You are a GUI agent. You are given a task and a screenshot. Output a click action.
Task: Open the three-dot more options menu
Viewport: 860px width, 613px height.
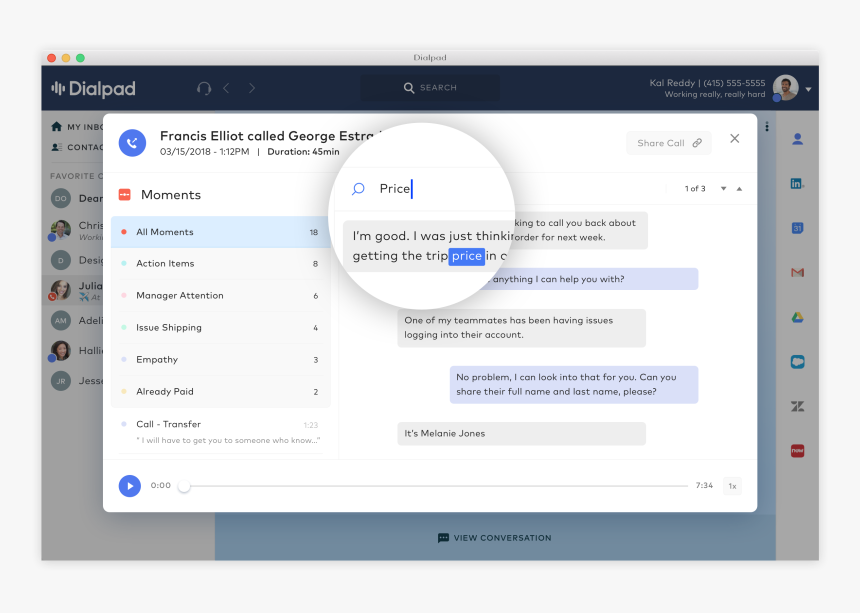(x=767, y=127)
